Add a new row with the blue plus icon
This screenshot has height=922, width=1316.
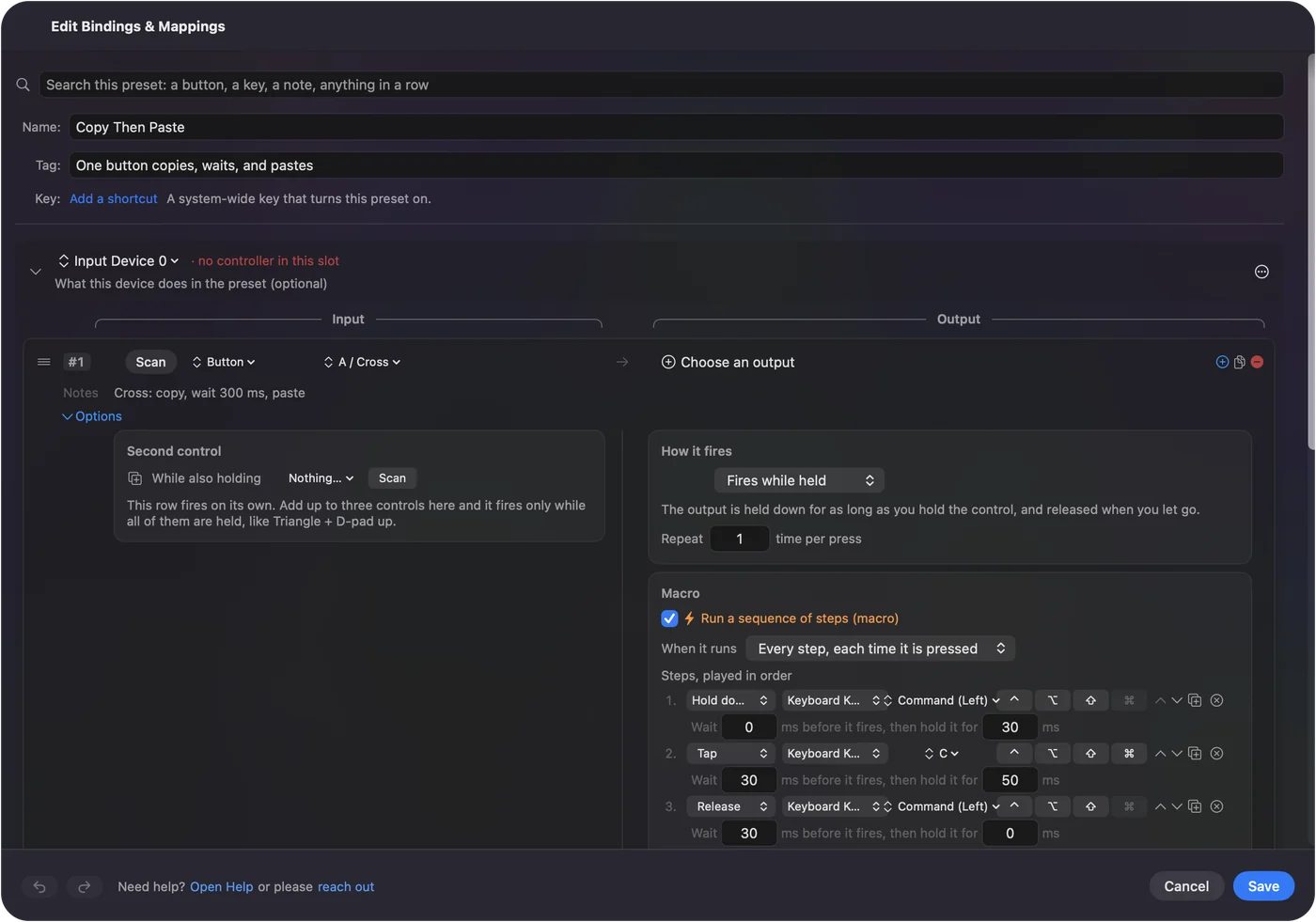[1222, 362]
